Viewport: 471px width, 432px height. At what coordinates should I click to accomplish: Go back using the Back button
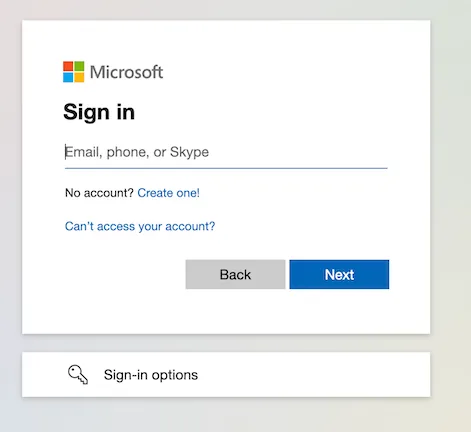pos(235,274)
